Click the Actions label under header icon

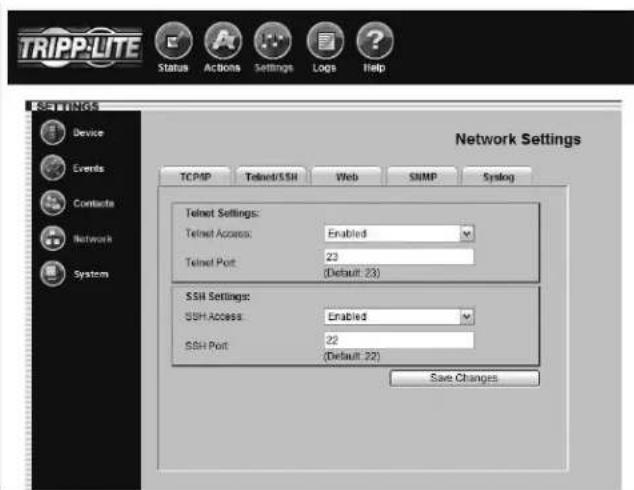(x=222, y=68)
